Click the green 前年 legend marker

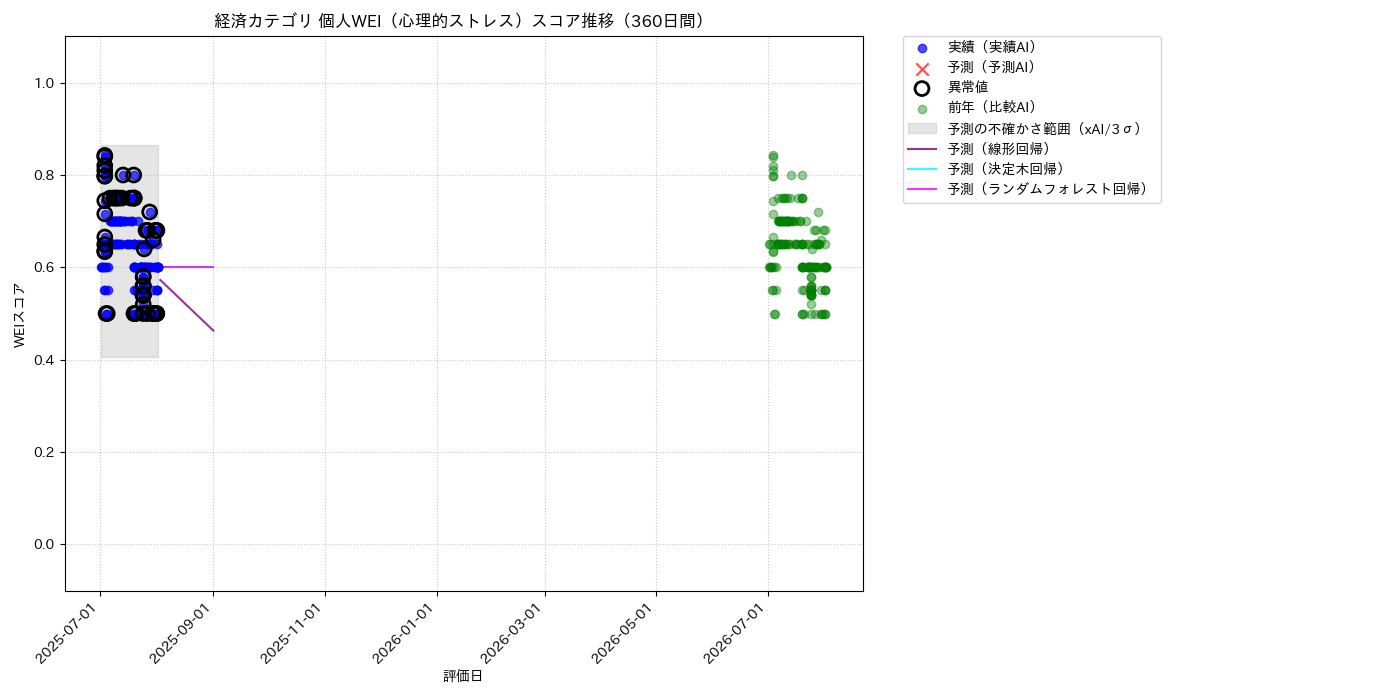(x=922, y=109)
